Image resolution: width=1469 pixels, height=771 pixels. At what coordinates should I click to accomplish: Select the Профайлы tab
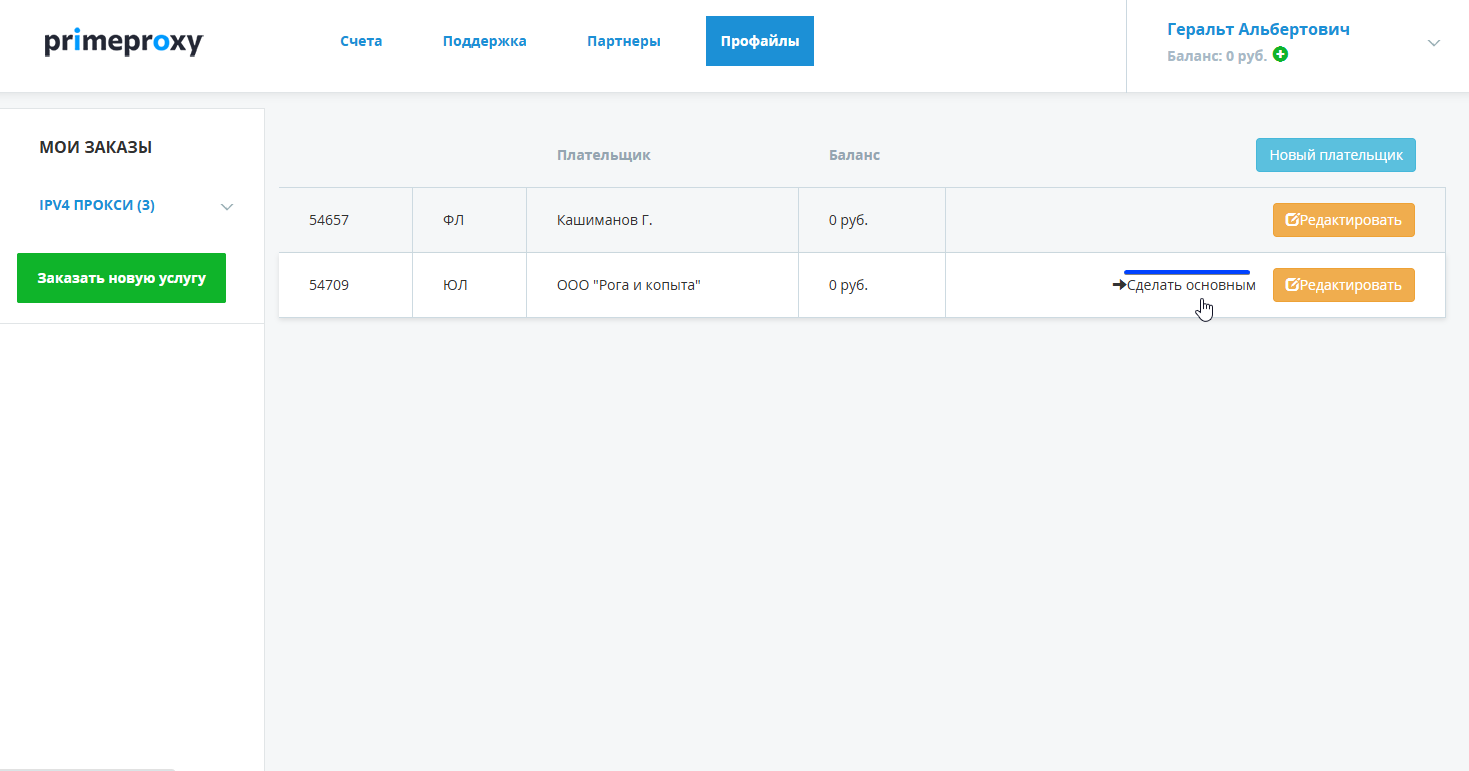tap(760, 41)
